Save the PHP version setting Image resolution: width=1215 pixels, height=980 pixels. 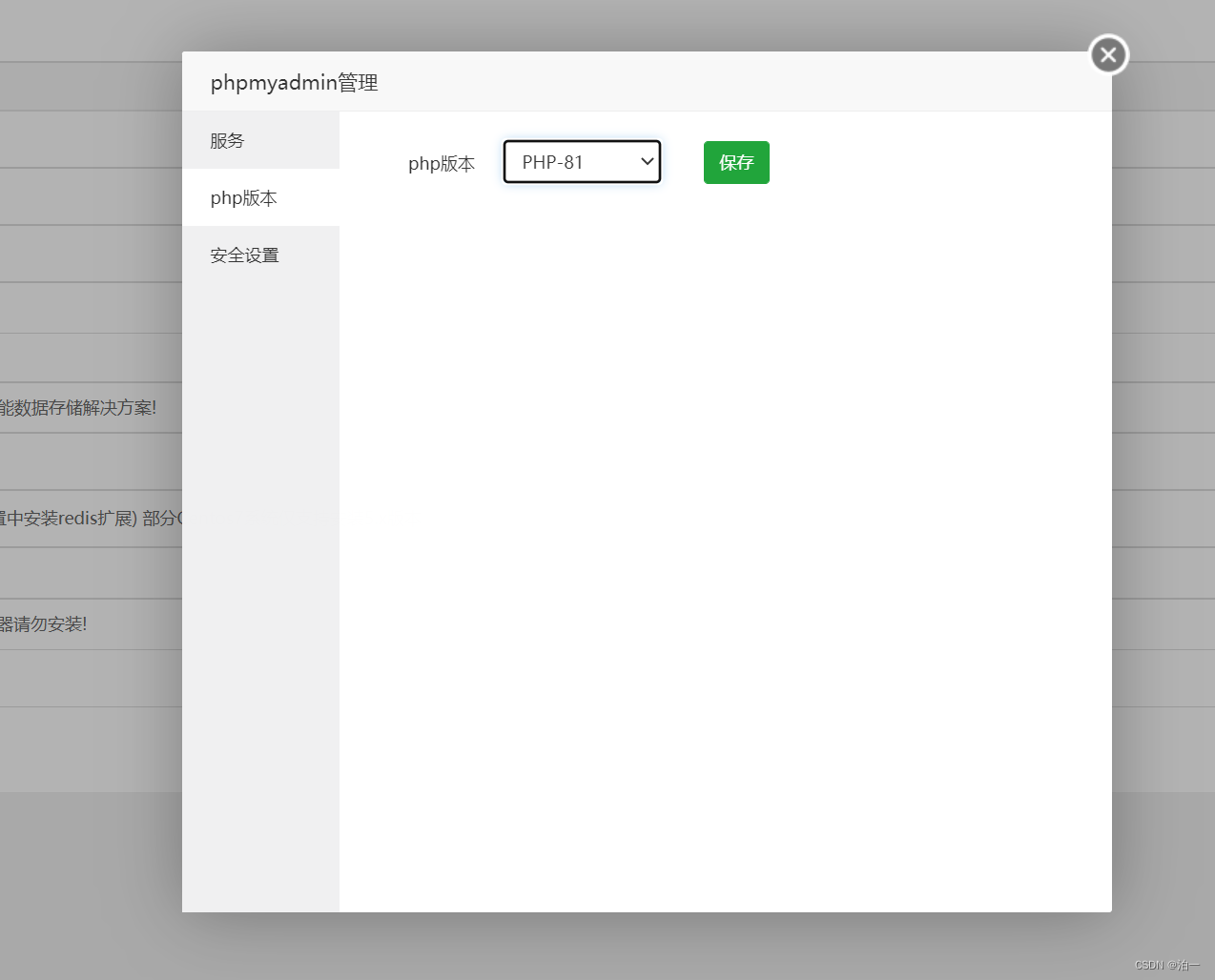click(735, 162)
